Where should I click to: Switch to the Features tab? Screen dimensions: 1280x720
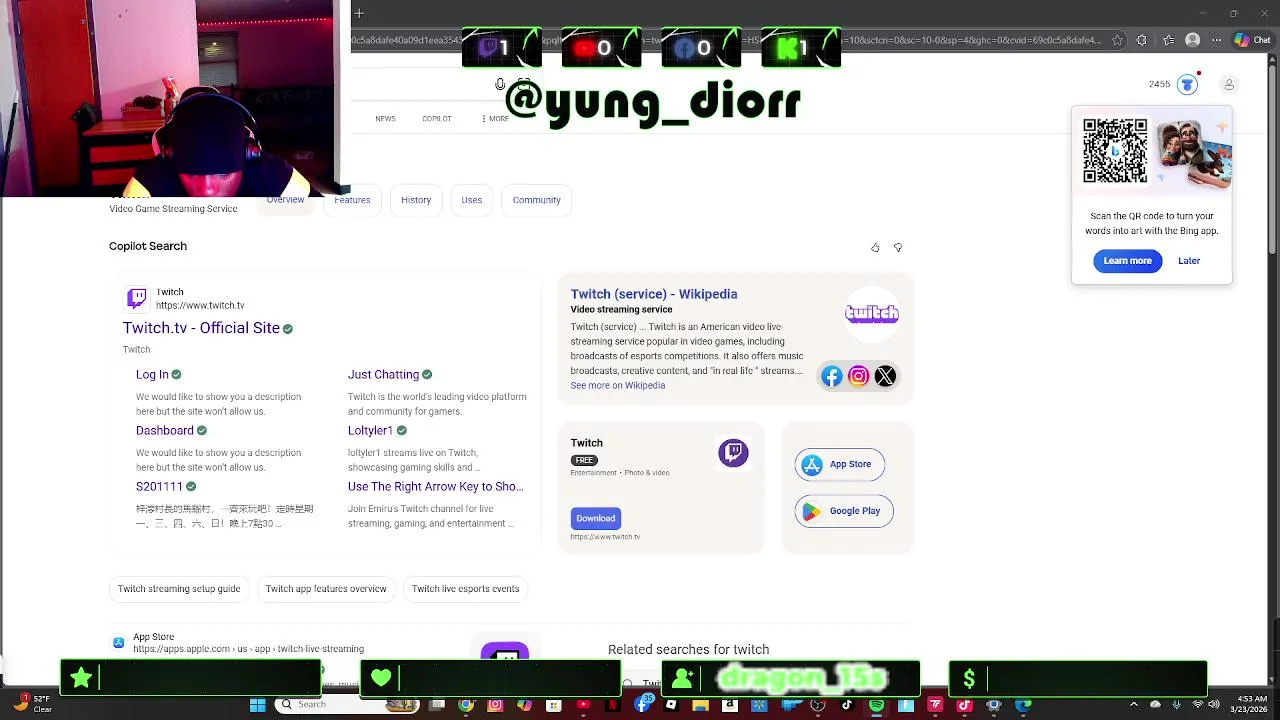(x=352, y=200)
